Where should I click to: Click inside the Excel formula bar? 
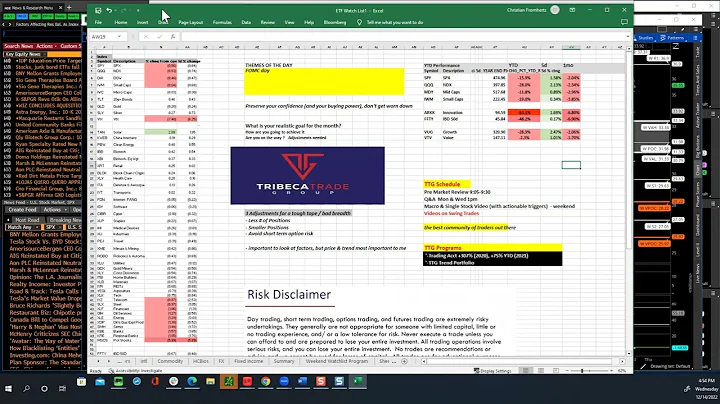402,37
